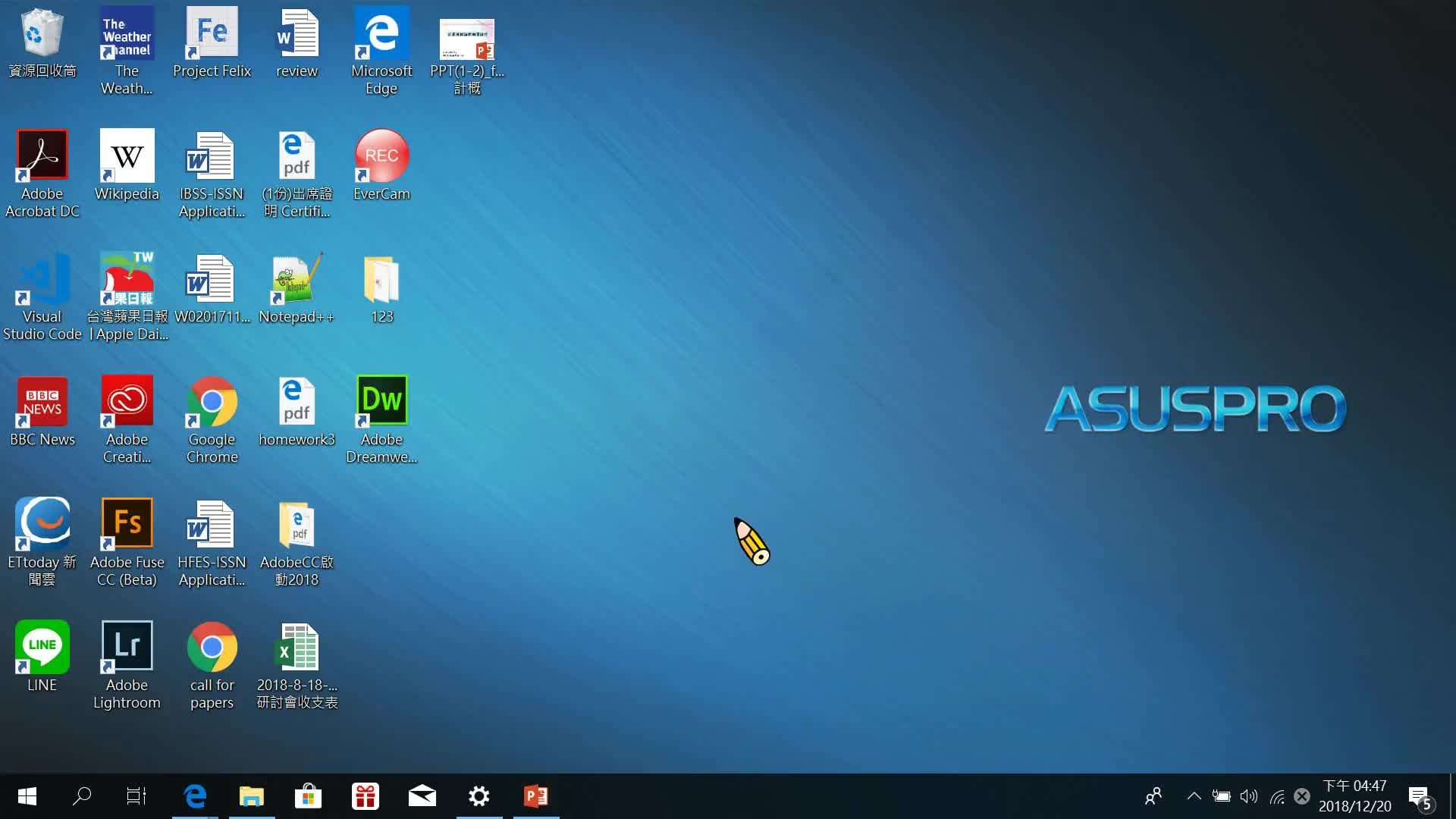Select the Certifi... pdf file
The height and width of the screenshot is (819, 1456).
click(x=297, y=174)
